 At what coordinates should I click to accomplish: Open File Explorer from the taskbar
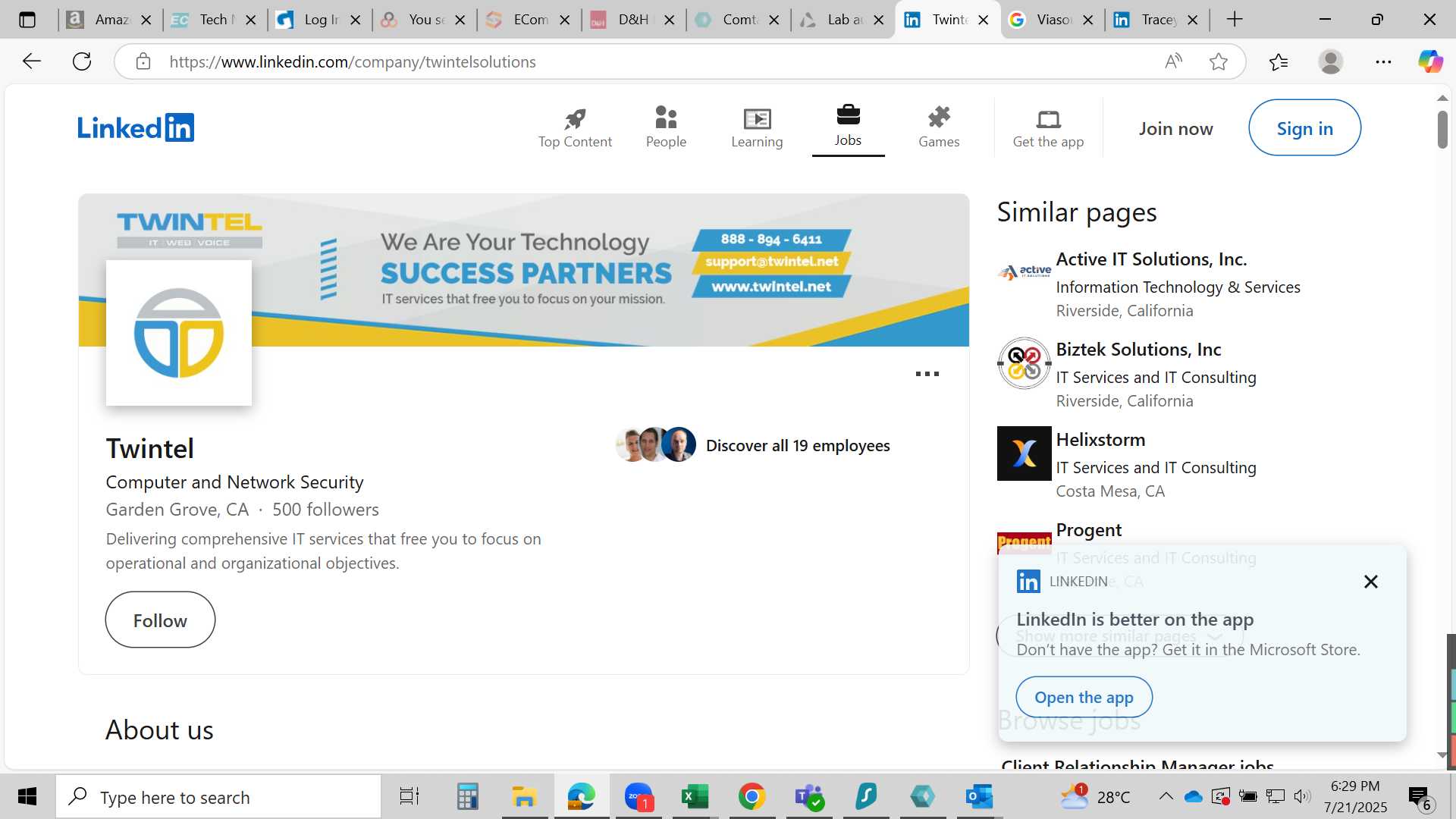(x=524, y=797)
